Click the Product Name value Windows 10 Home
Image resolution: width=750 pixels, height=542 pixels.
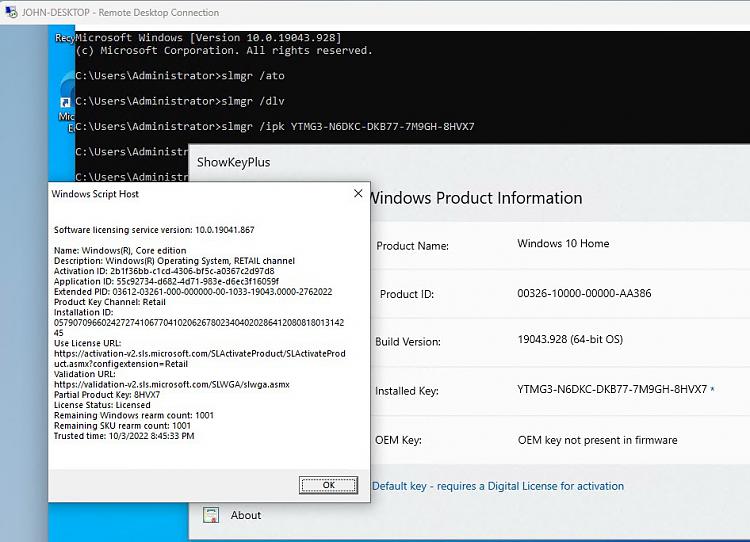[x=563, y=243]
